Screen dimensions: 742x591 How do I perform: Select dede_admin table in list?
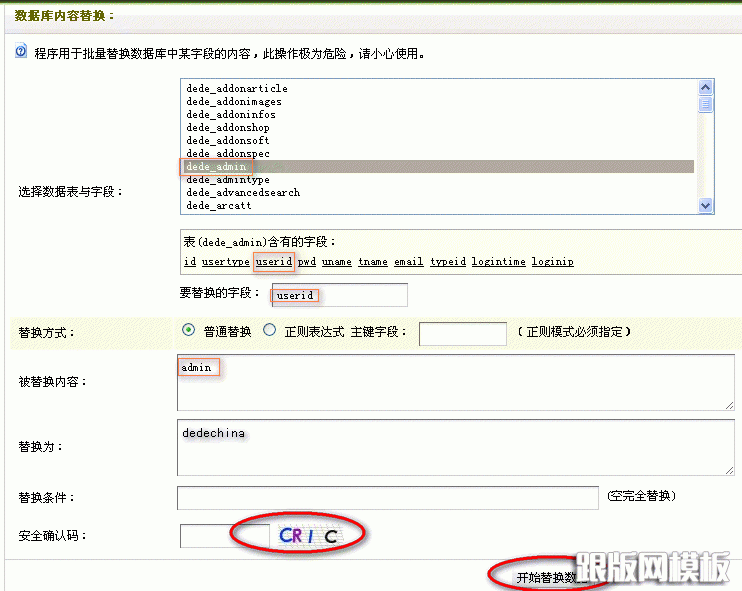pos(216,167)
